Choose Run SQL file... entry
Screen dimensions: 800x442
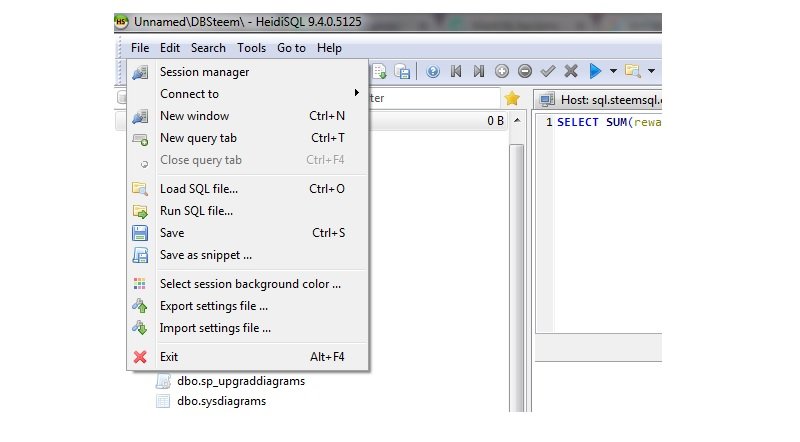[x=247, y=211]
